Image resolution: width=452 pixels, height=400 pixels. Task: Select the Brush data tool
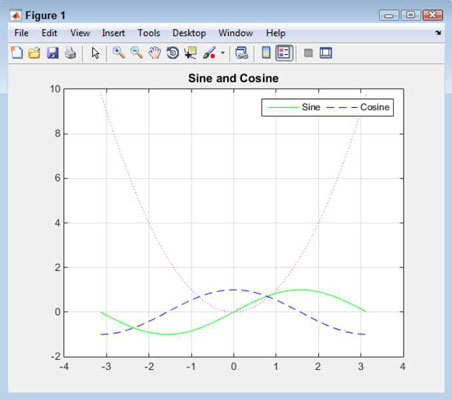pyautogui.click(x=209, y=53)
